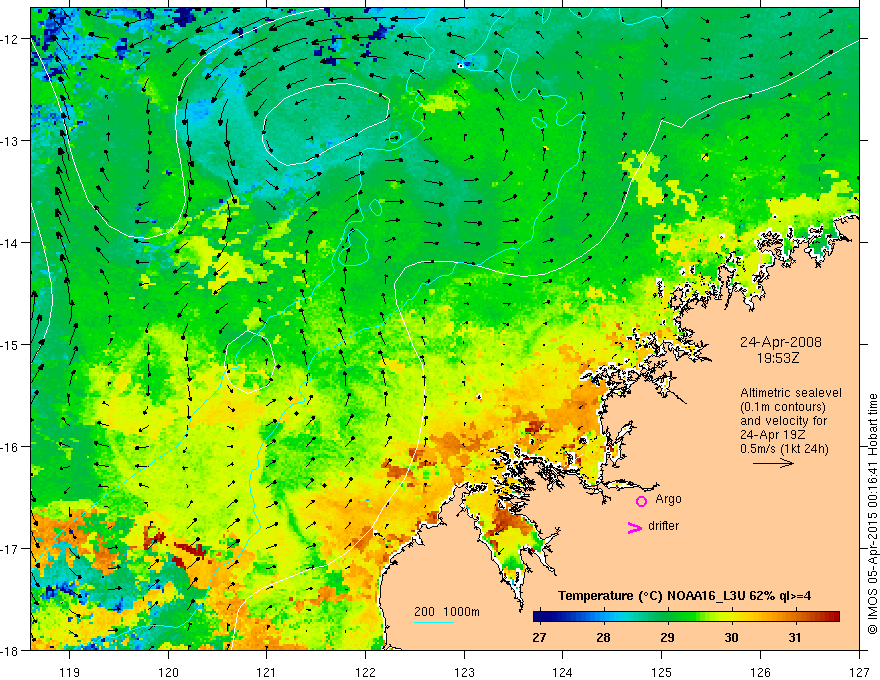
Task: Click the longitude axis label 123
Action: coord(464,672)
